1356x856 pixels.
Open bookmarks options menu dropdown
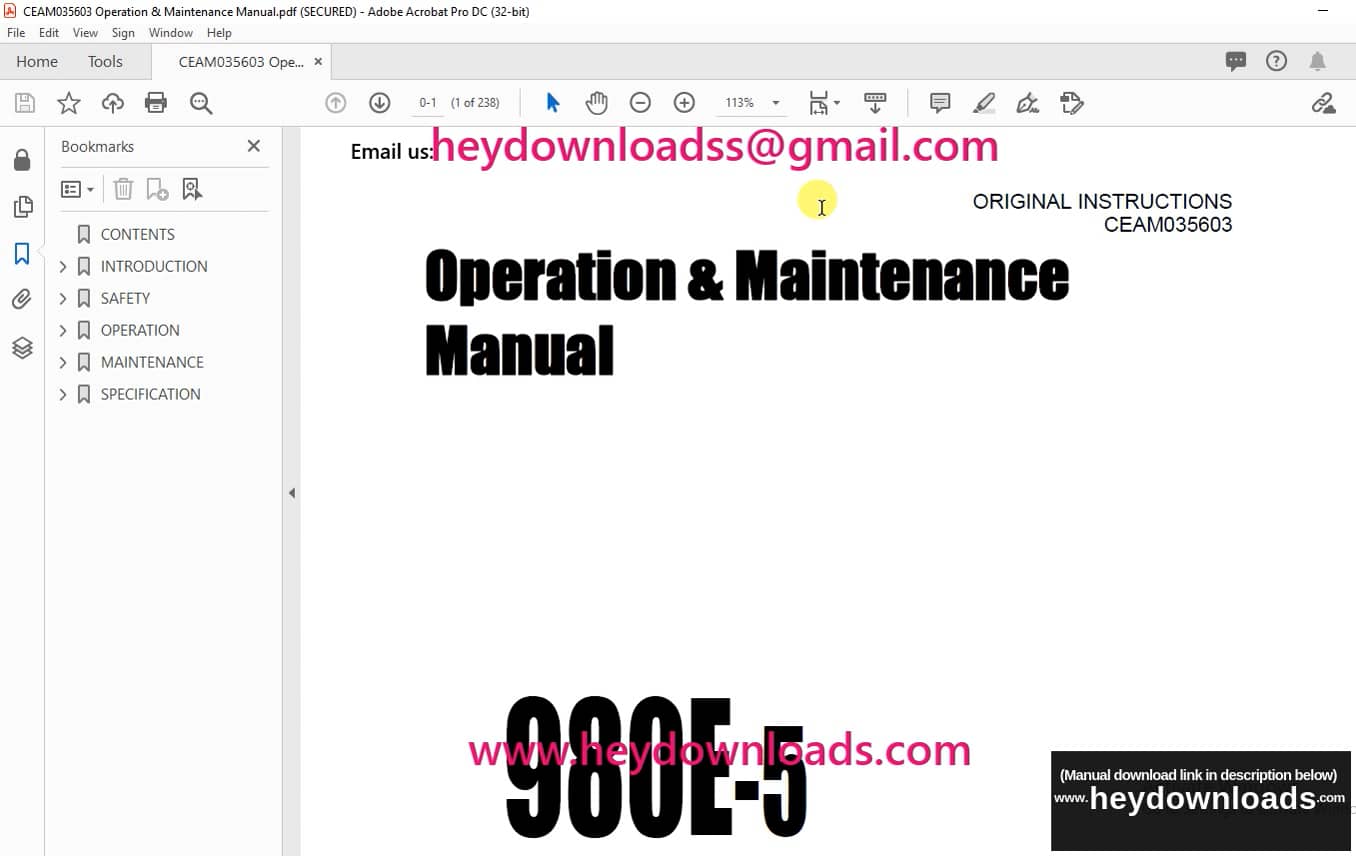77,189
